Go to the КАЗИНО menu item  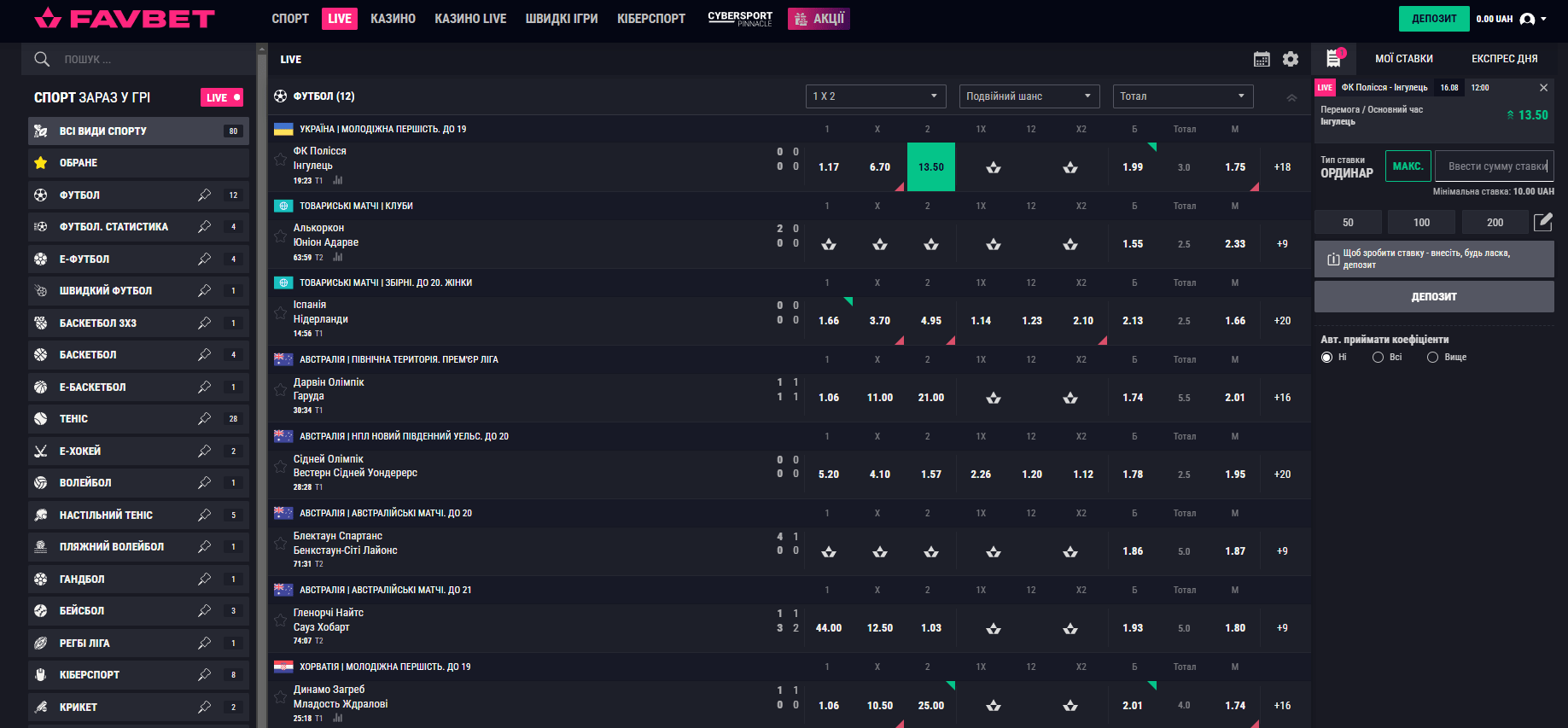tap(393, 19)
